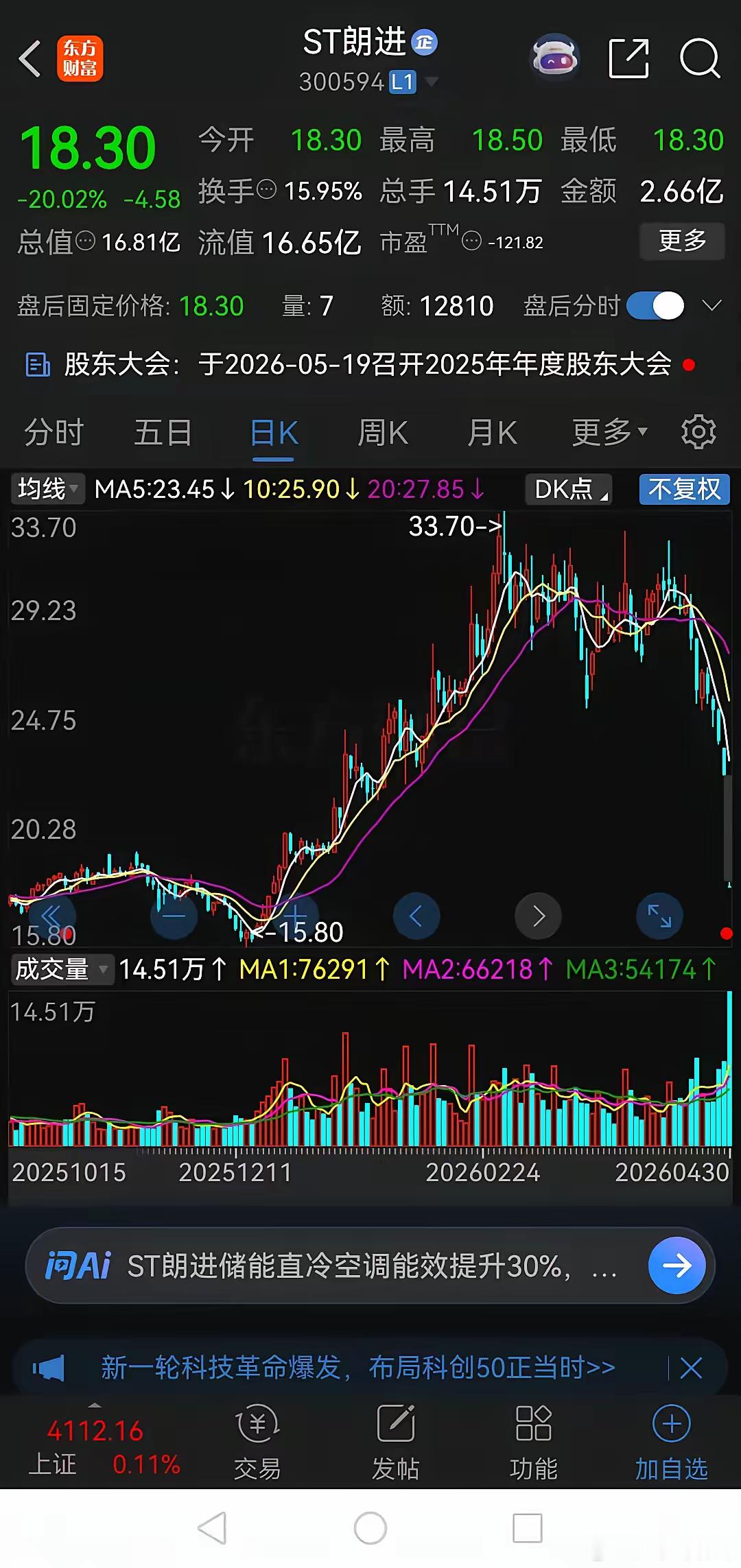
Task: Open the 均线 indicator dropdown
Action: point(47,489)
